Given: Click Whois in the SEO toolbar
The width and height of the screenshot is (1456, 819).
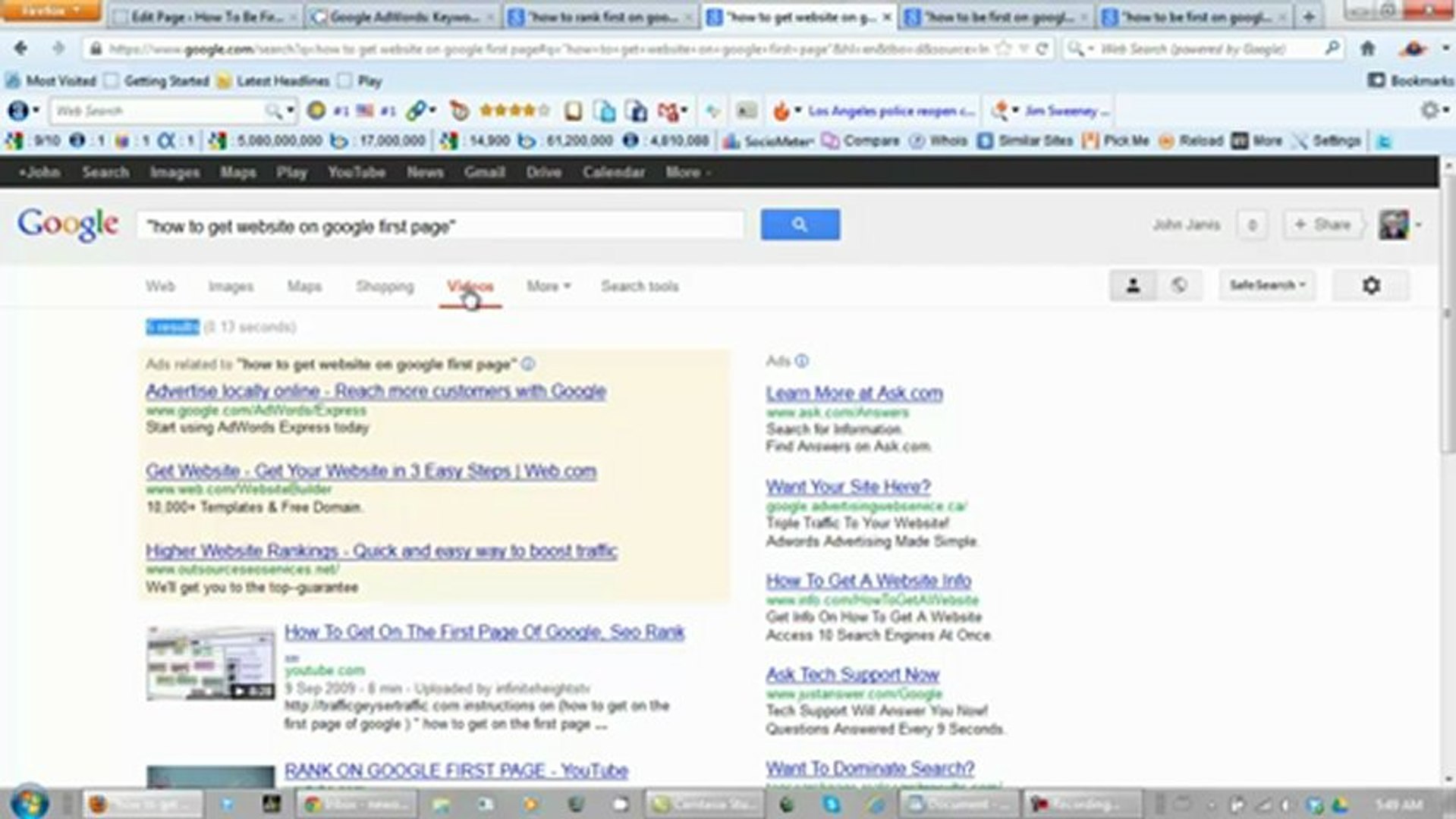Looking at the screenshot, I should tap(939, 141).
